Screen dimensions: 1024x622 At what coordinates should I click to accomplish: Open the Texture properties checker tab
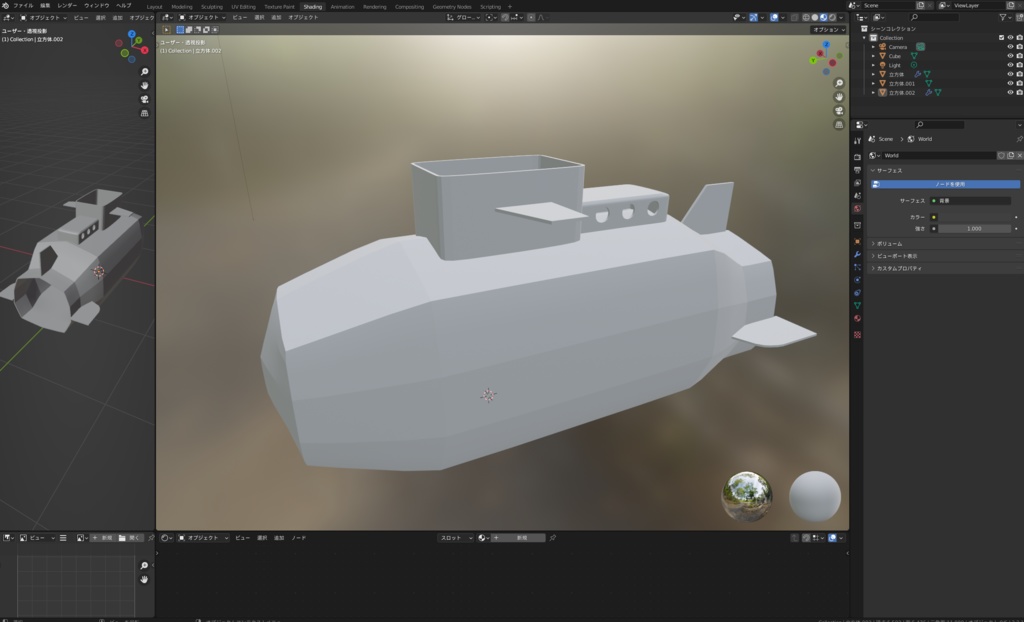[857, 335]
